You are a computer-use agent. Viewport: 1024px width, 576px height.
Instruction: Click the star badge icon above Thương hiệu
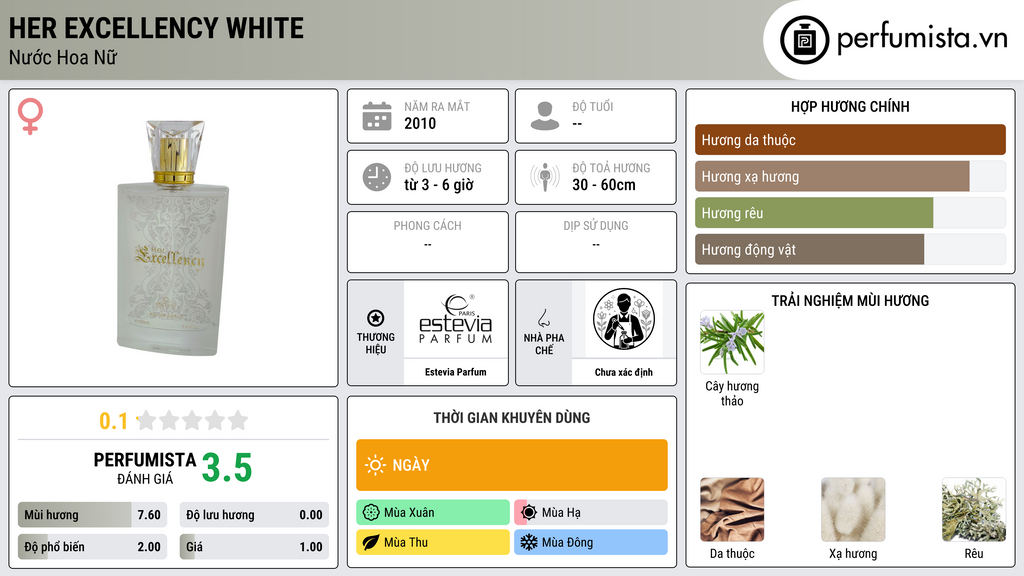(x=376, y=318)
